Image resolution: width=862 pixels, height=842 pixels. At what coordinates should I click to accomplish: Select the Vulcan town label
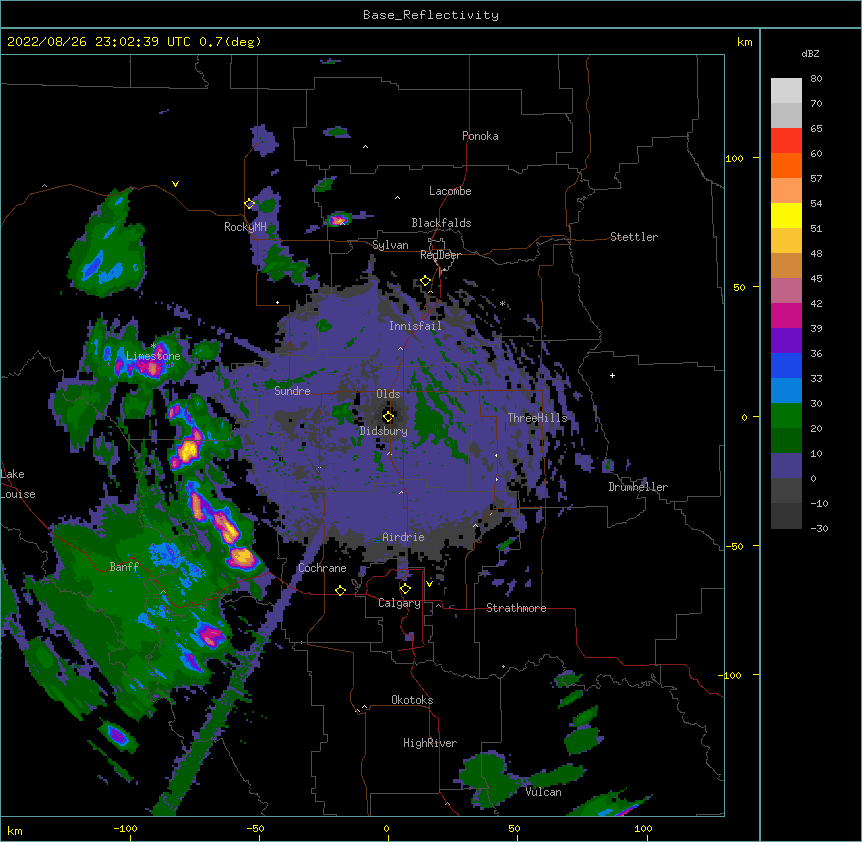(x=543, y=792)
